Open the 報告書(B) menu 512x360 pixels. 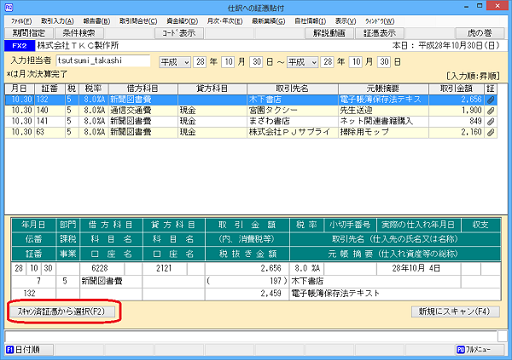pyautogui.click(x=97, y=21)
